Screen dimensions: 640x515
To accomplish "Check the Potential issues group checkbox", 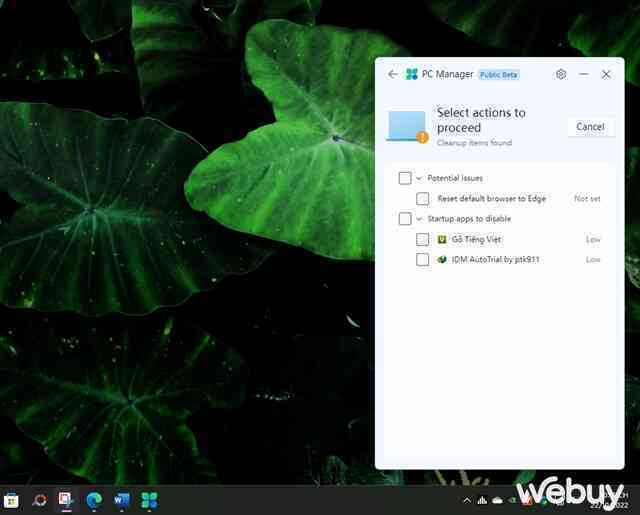I will pos(405,178).
